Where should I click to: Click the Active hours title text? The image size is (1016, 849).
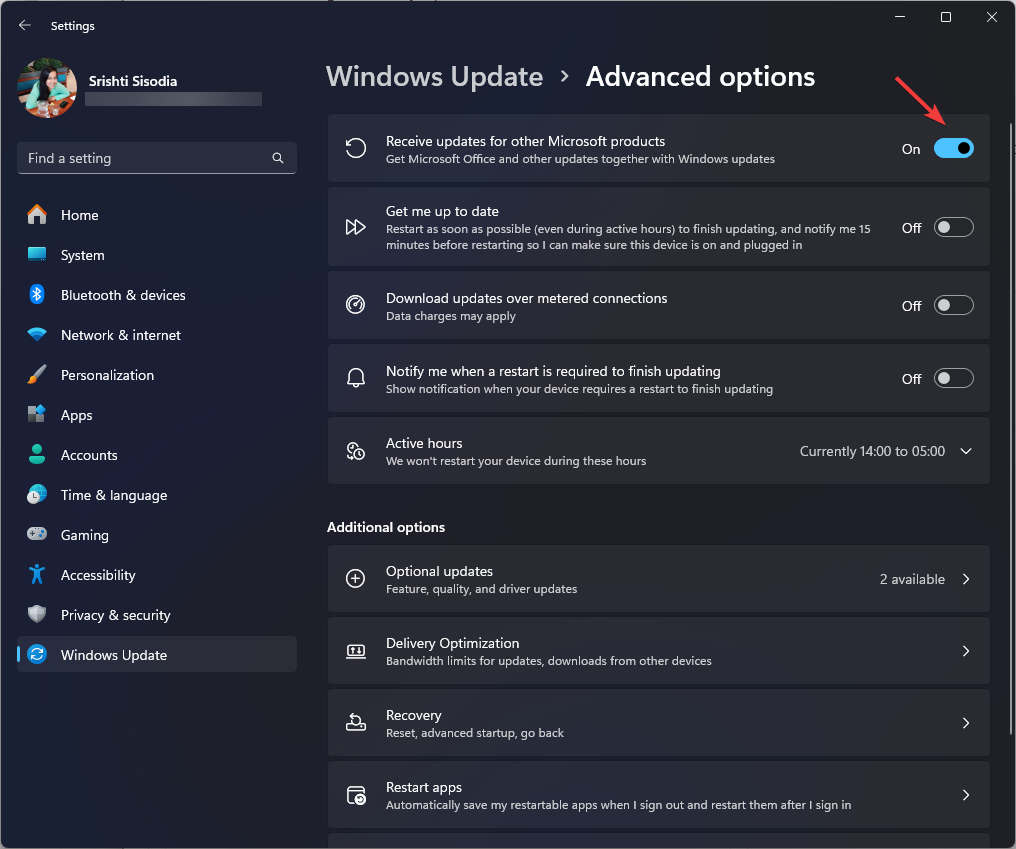pyautogui.click(x=424, y=443)
